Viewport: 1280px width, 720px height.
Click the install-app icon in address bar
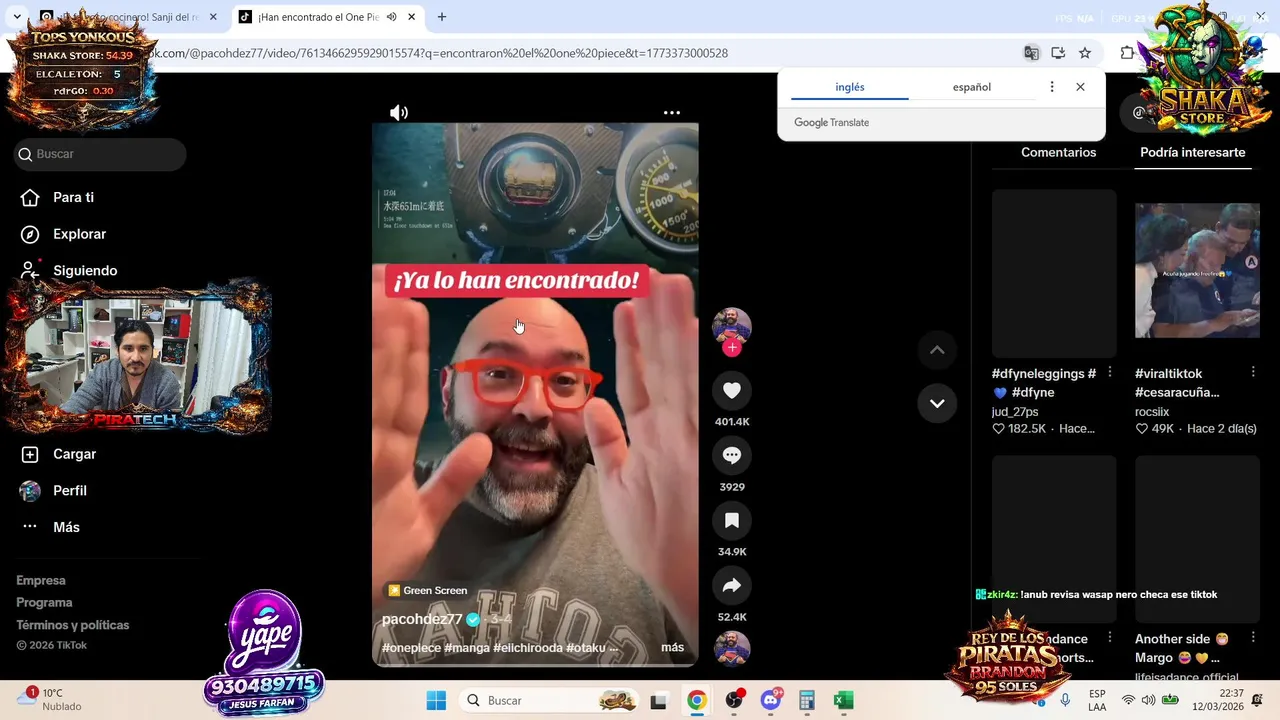(x=1058, y=53)
